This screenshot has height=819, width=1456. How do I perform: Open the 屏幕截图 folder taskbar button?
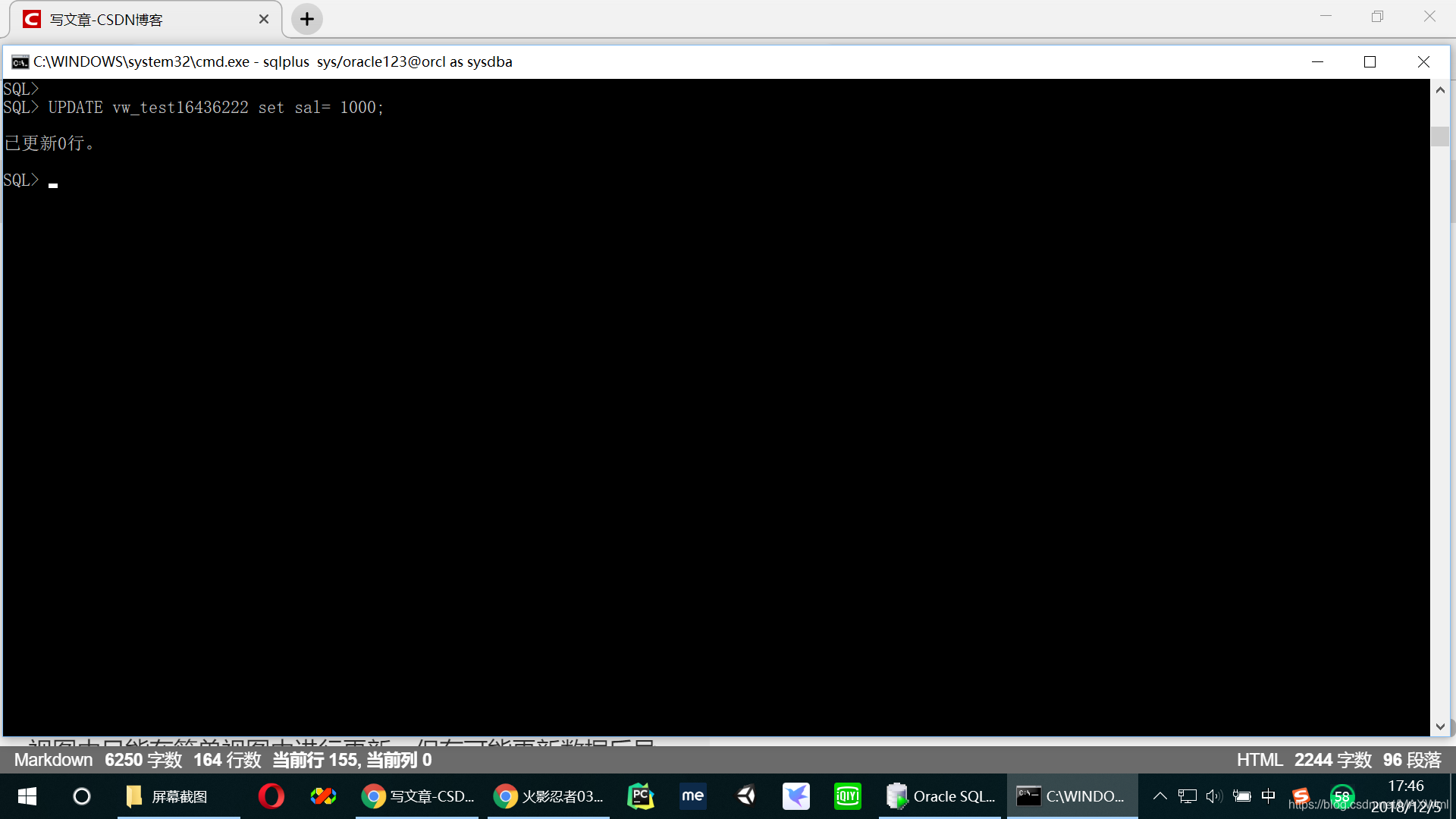[x=178, y=796]
